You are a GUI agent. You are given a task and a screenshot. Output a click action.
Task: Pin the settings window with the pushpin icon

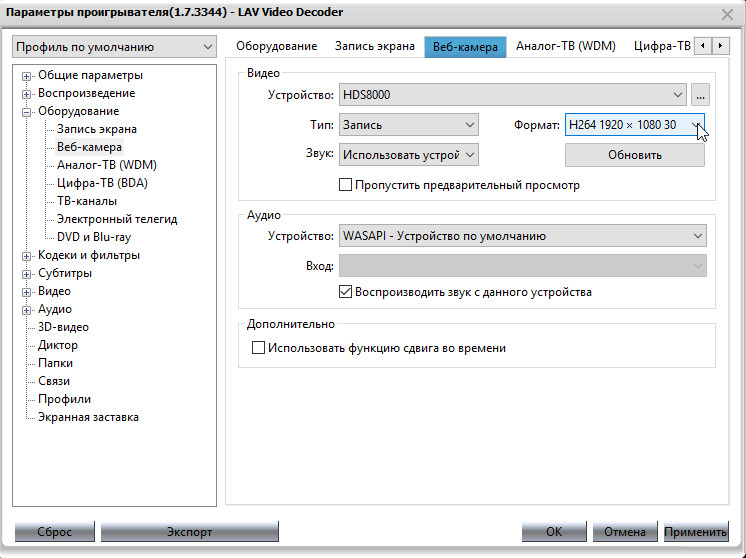click(x=700, y=12)
